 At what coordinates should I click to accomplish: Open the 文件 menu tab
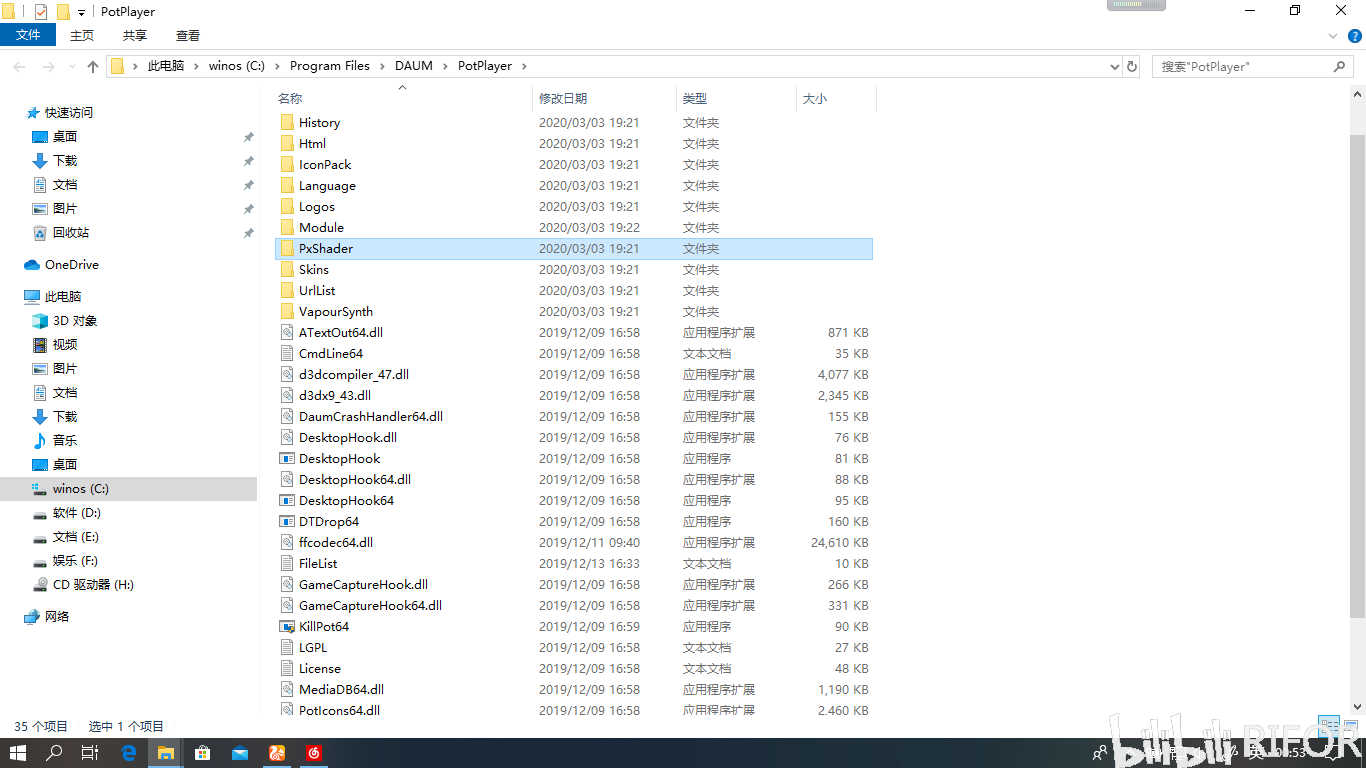pos(28,35)
